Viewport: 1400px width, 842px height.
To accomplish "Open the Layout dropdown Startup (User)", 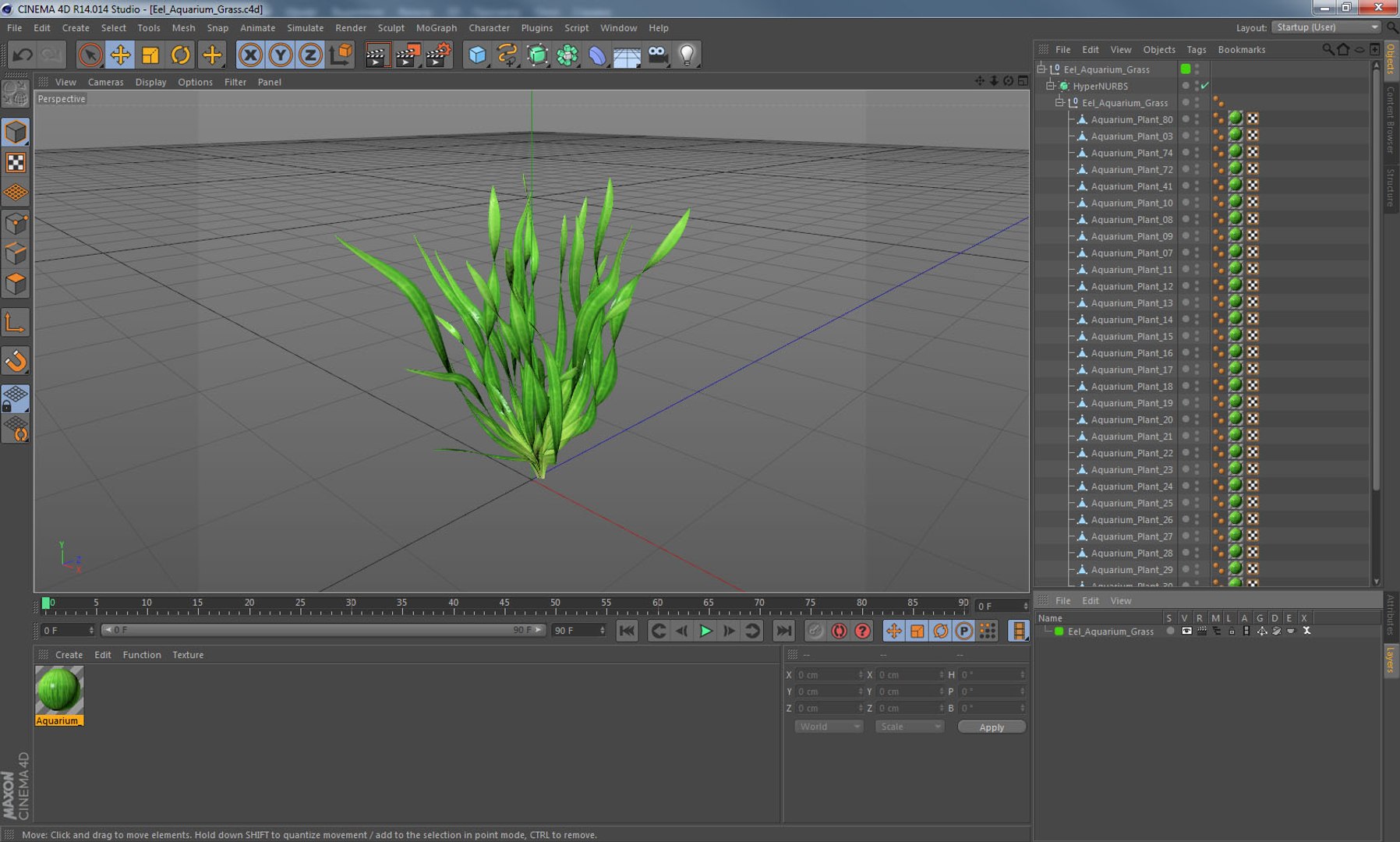I will coord(1327,27).
